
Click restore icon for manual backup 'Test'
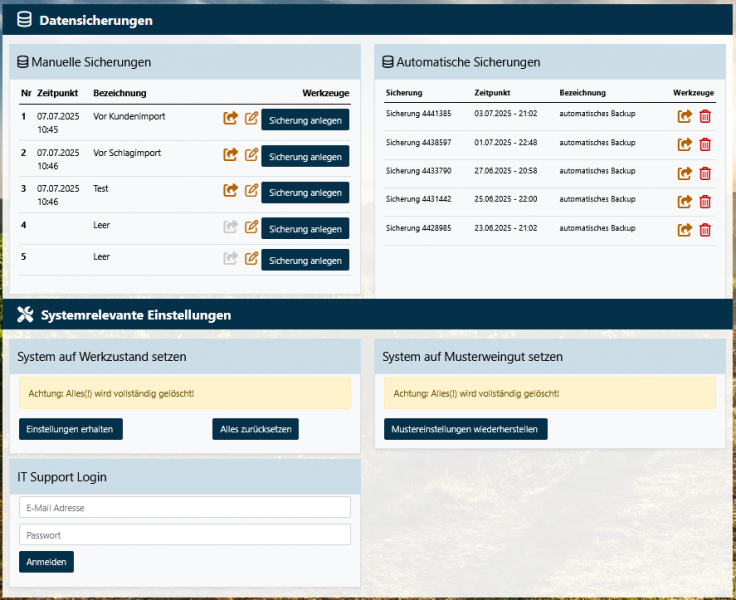click(x=230, y=190)
